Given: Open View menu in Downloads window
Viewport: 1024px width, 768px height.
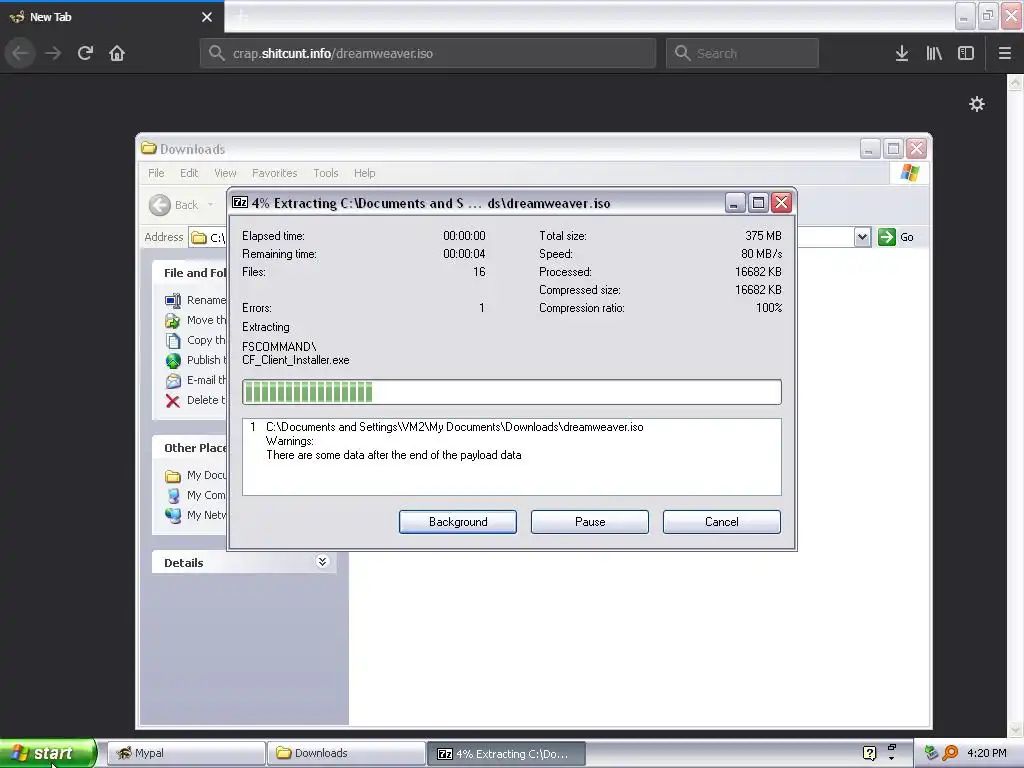Looking at the screenshot, I should pyautogui.click(x=225, y=173).
